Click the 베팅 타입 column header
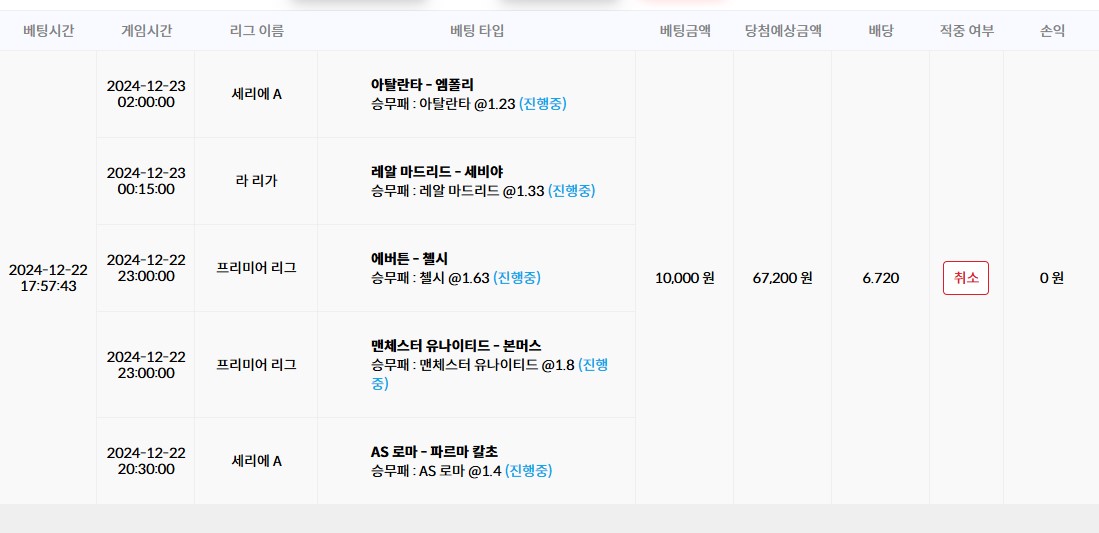Screen dimensions: 1099x533 point(477,31)
